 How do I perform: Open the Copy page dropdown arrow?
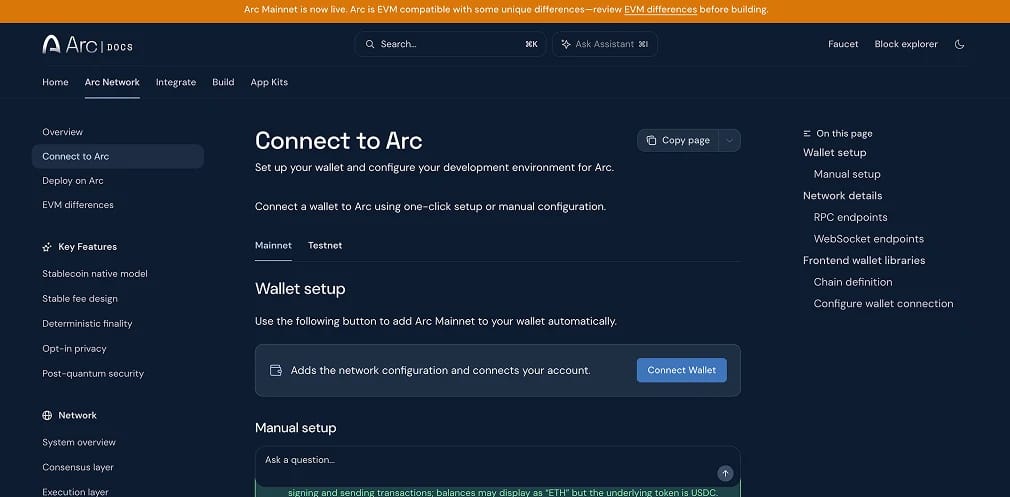tap(729, 140)
